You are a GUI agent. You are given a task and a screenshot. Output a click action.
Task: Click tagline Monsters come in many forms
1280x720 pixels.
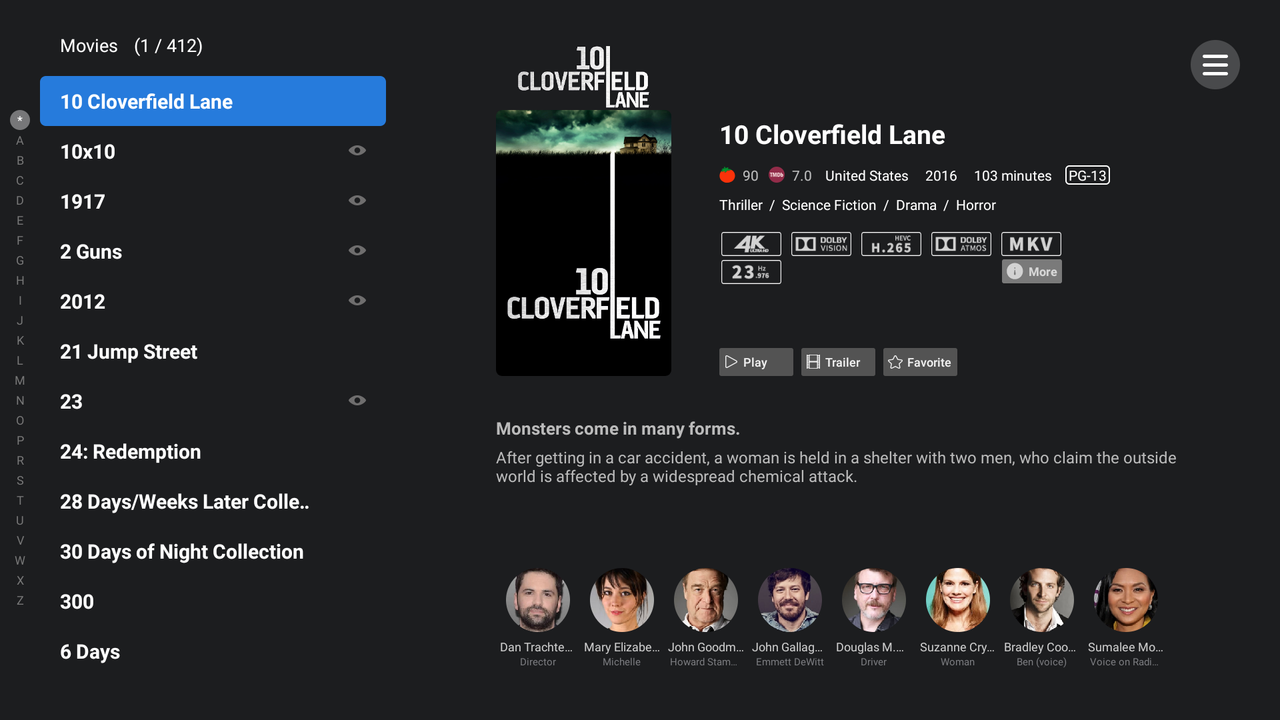click(x=618, y=429)
